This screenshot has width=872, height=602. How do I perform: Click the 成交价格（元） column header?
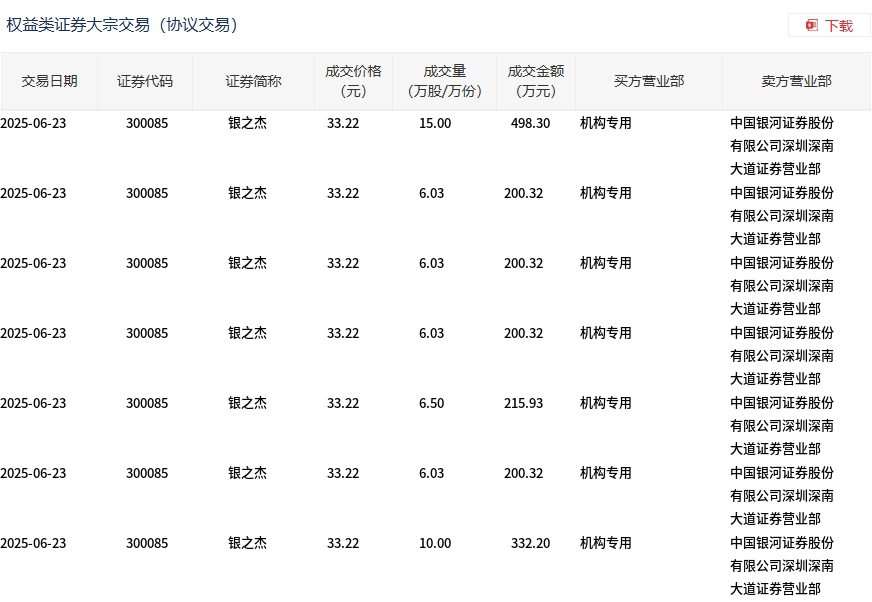[x=353, y=81]
